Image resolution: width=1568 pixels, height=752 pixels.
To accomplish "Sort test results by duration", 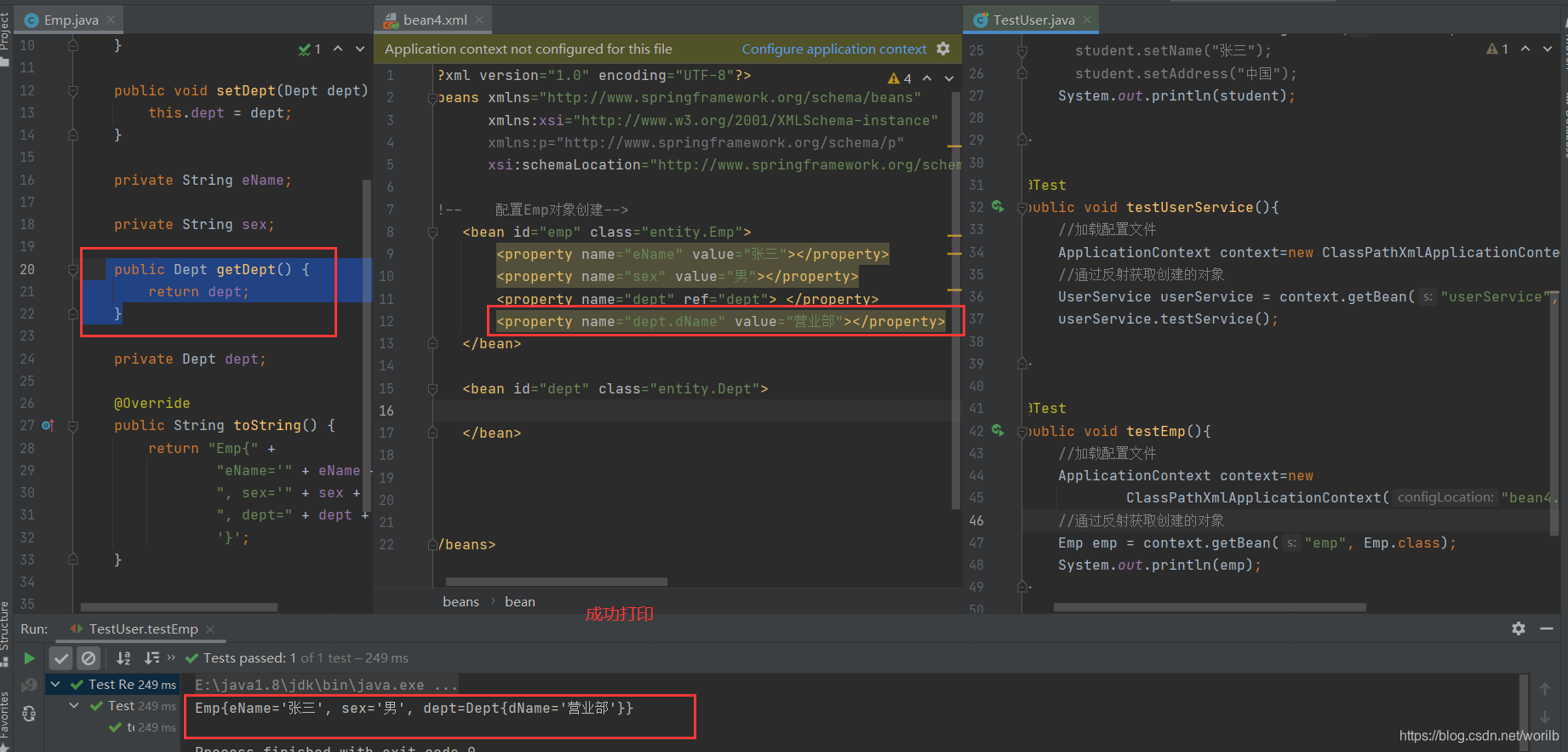I will pyautogui.click(x=152, y=658).
